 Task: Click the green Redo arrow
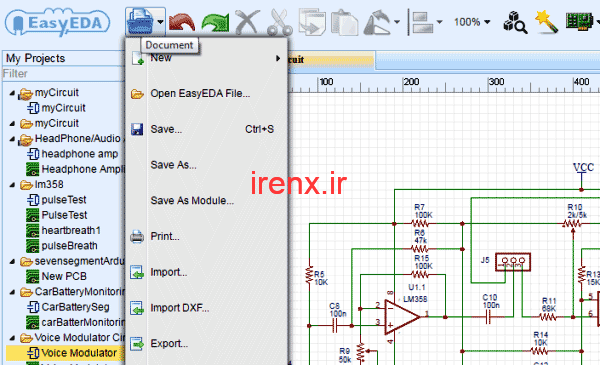(x=215, y=22)
